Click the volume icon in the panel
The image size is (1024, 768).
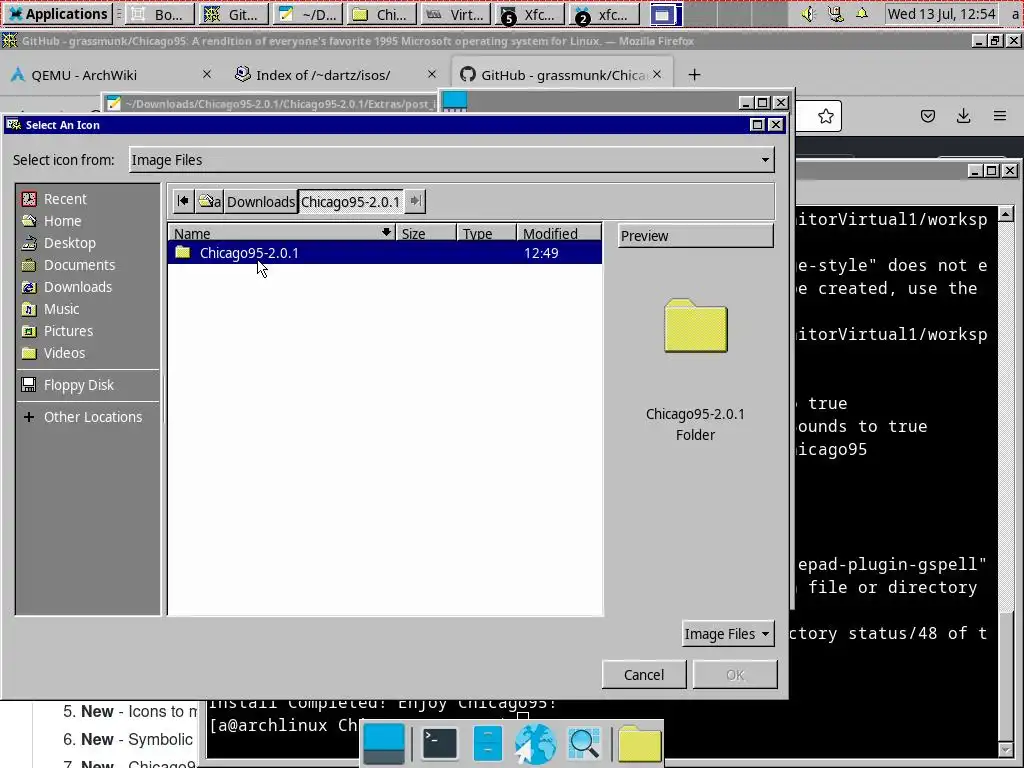pos(808,14)
